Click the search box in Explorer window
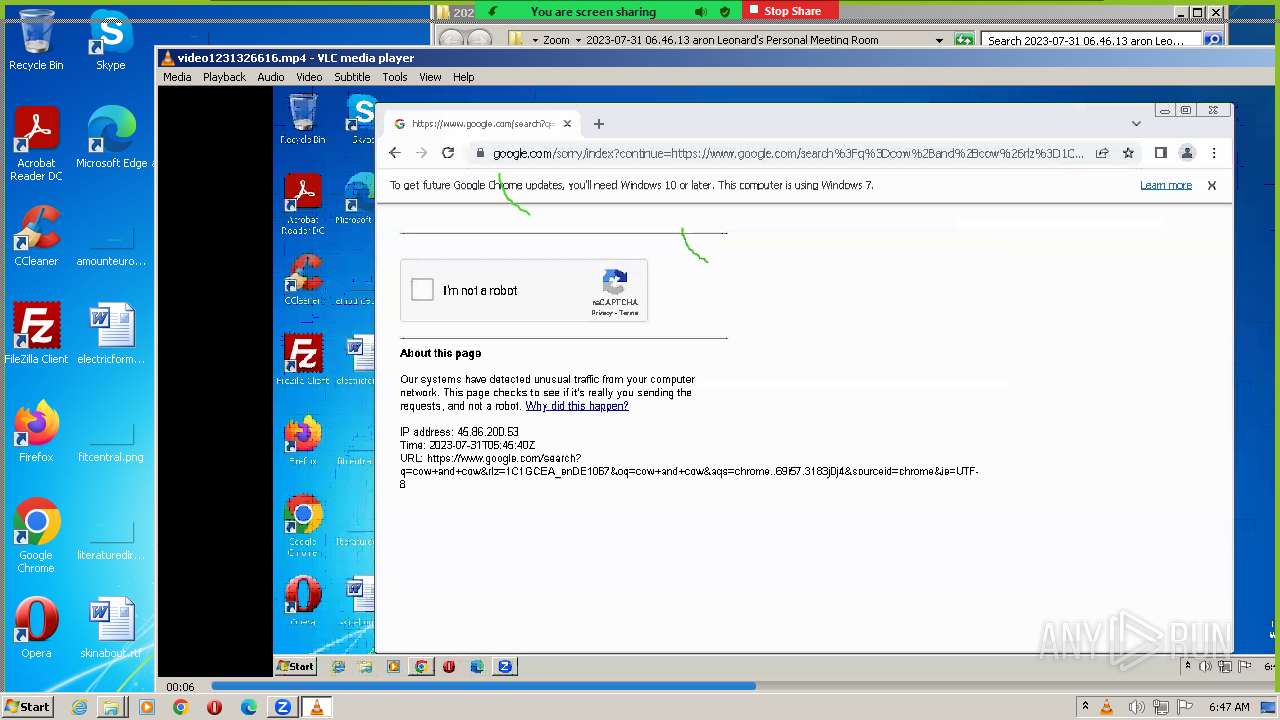The image size is (1280, 720). (1092, 40)
